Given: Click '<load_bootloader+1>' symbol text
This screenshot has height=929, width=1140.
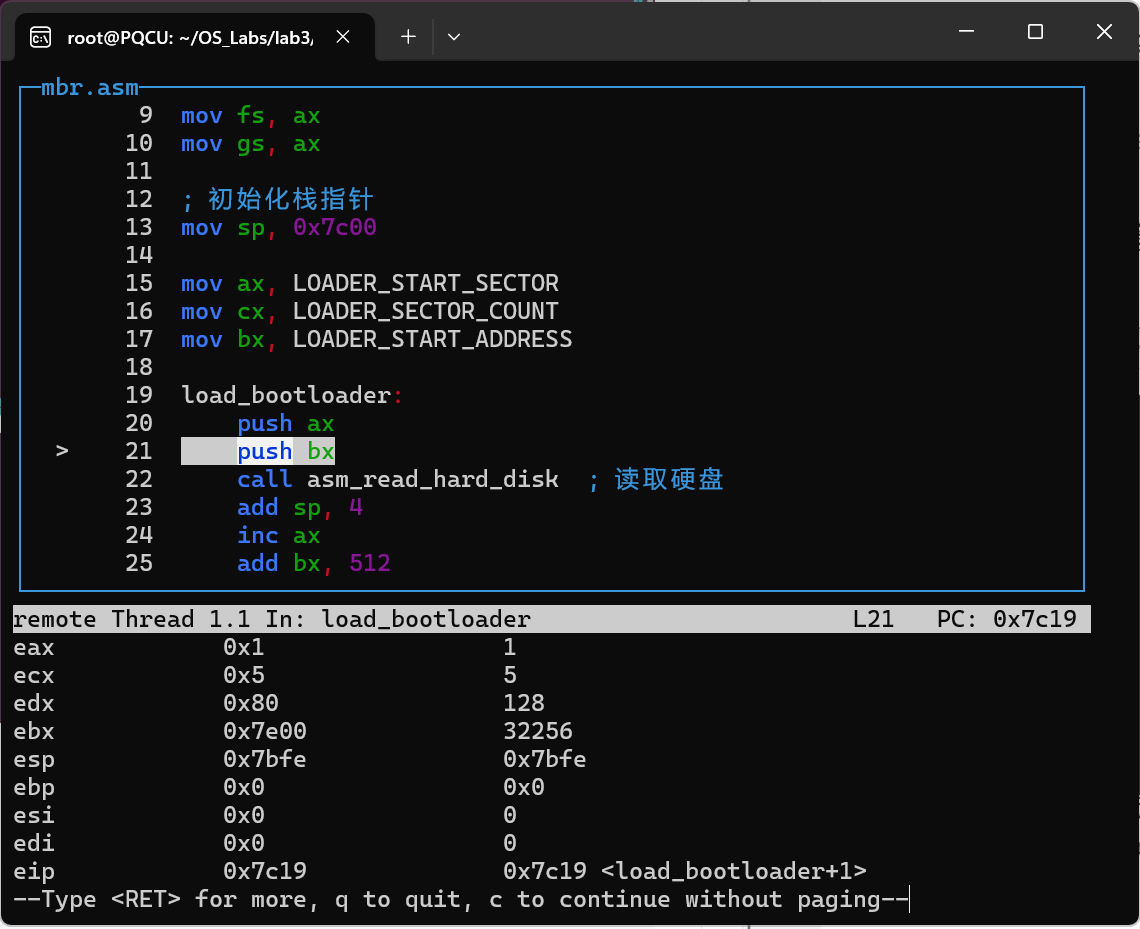Looking at the screenshot, I should (734, 872).
